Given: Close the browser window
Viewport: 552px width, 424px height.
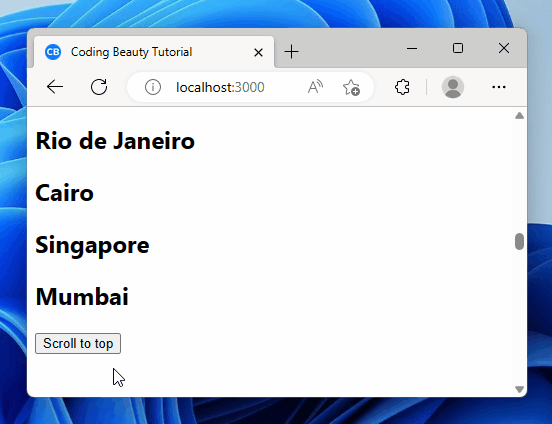Looking at the screenshot, I should point(504,48).
